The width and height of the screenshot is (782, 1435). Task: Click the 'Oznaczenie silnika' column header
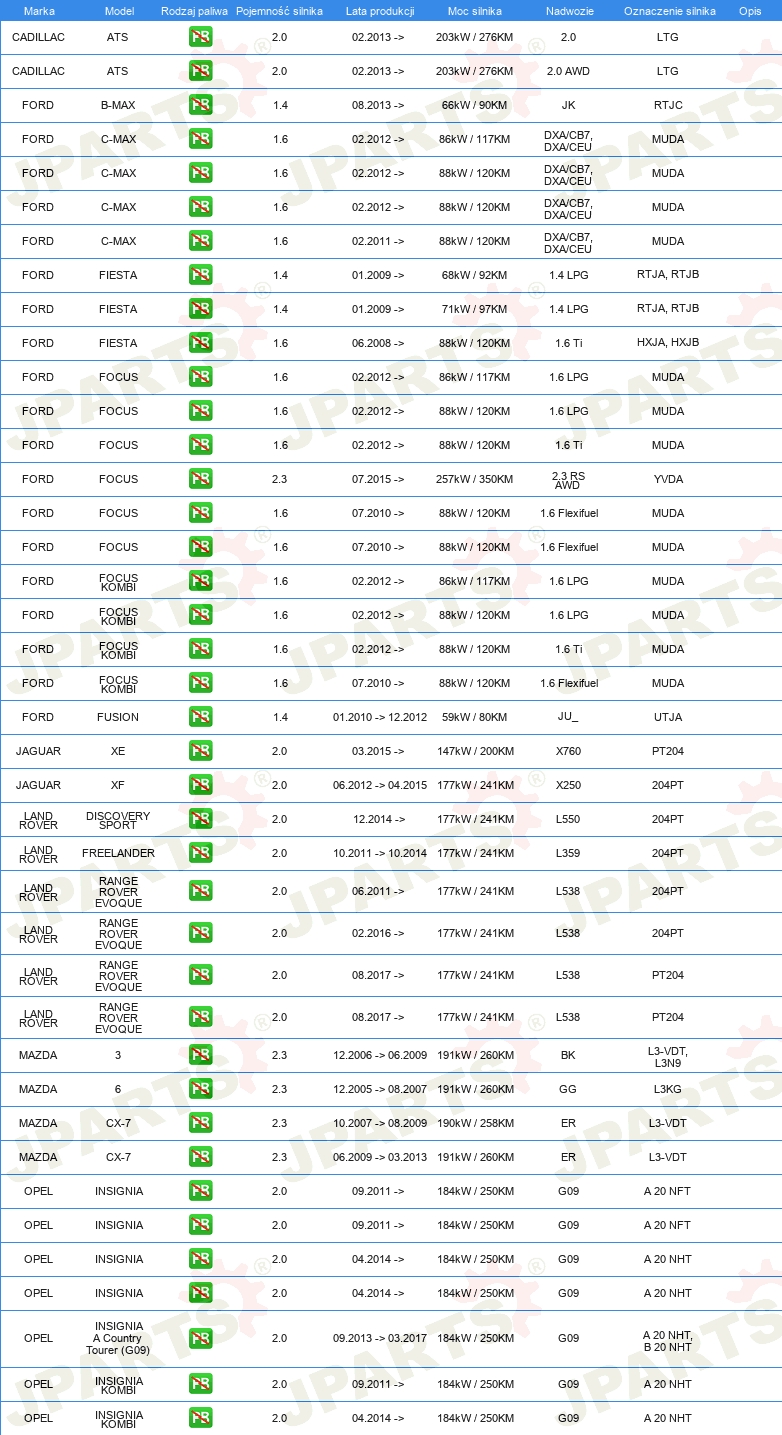[669, 11]
